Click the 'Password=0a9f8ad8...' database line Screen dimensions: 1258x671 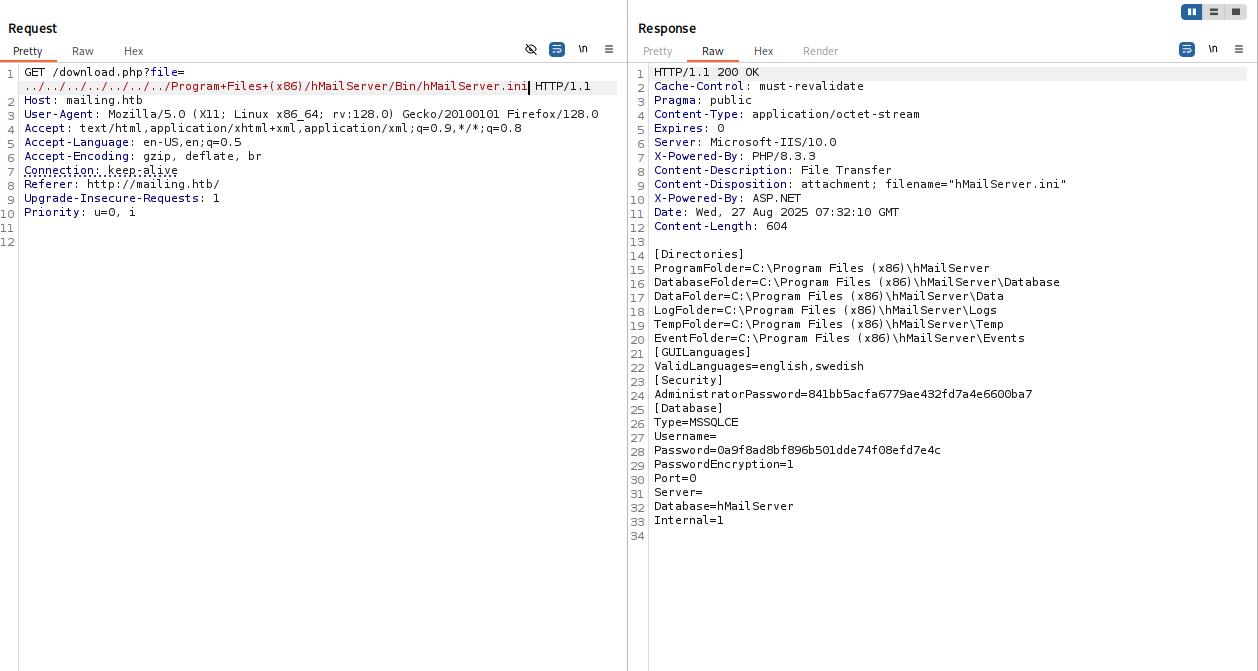coord(798,450)
